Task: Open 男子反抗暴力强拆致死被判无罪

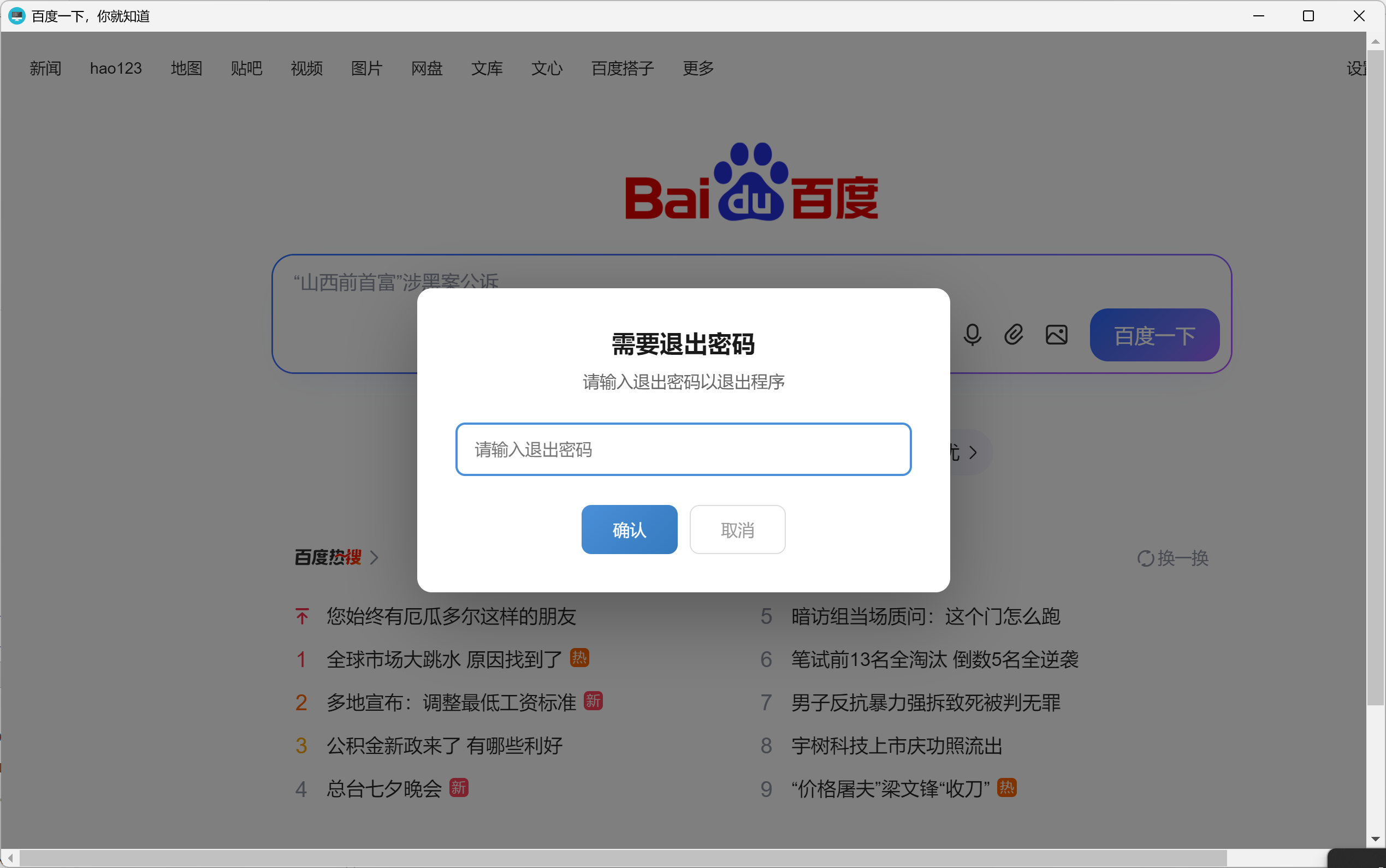Action: [926, 703]
